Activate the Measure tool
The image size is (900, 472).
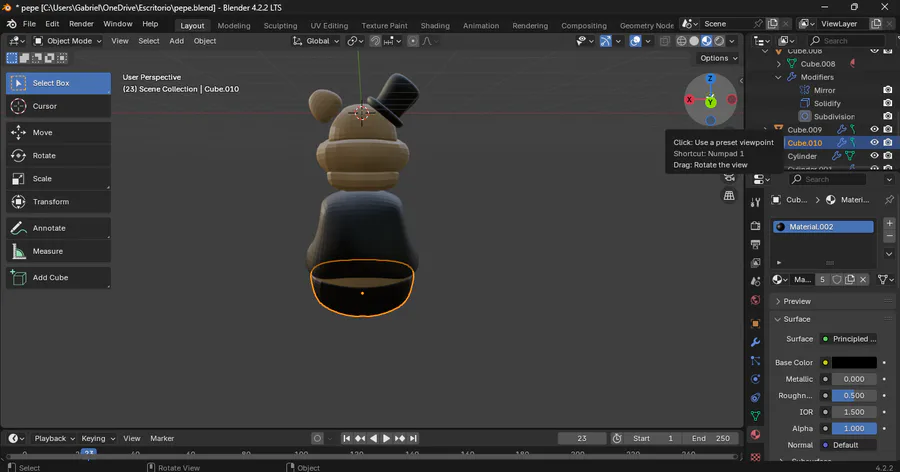click(x=58, y=251)
